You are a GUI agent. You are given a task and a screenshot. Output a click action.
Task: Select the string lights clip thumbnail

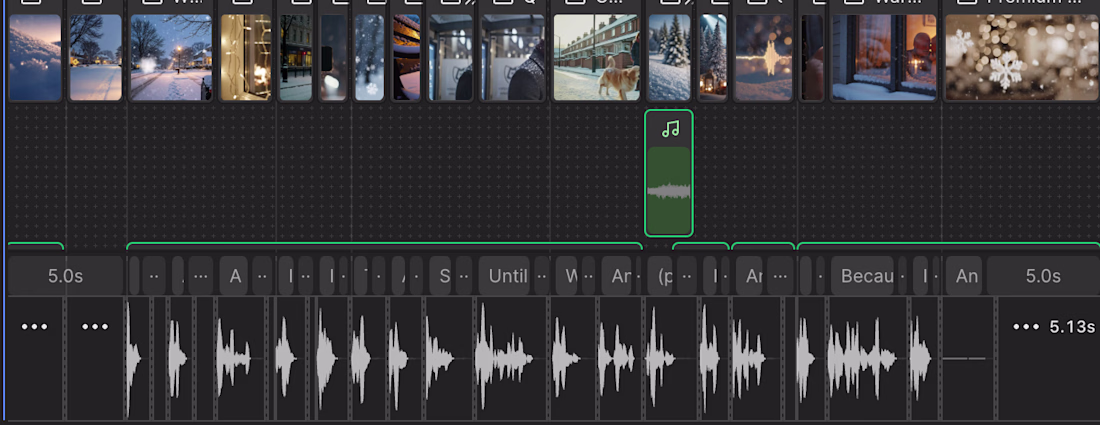point(246,58)
